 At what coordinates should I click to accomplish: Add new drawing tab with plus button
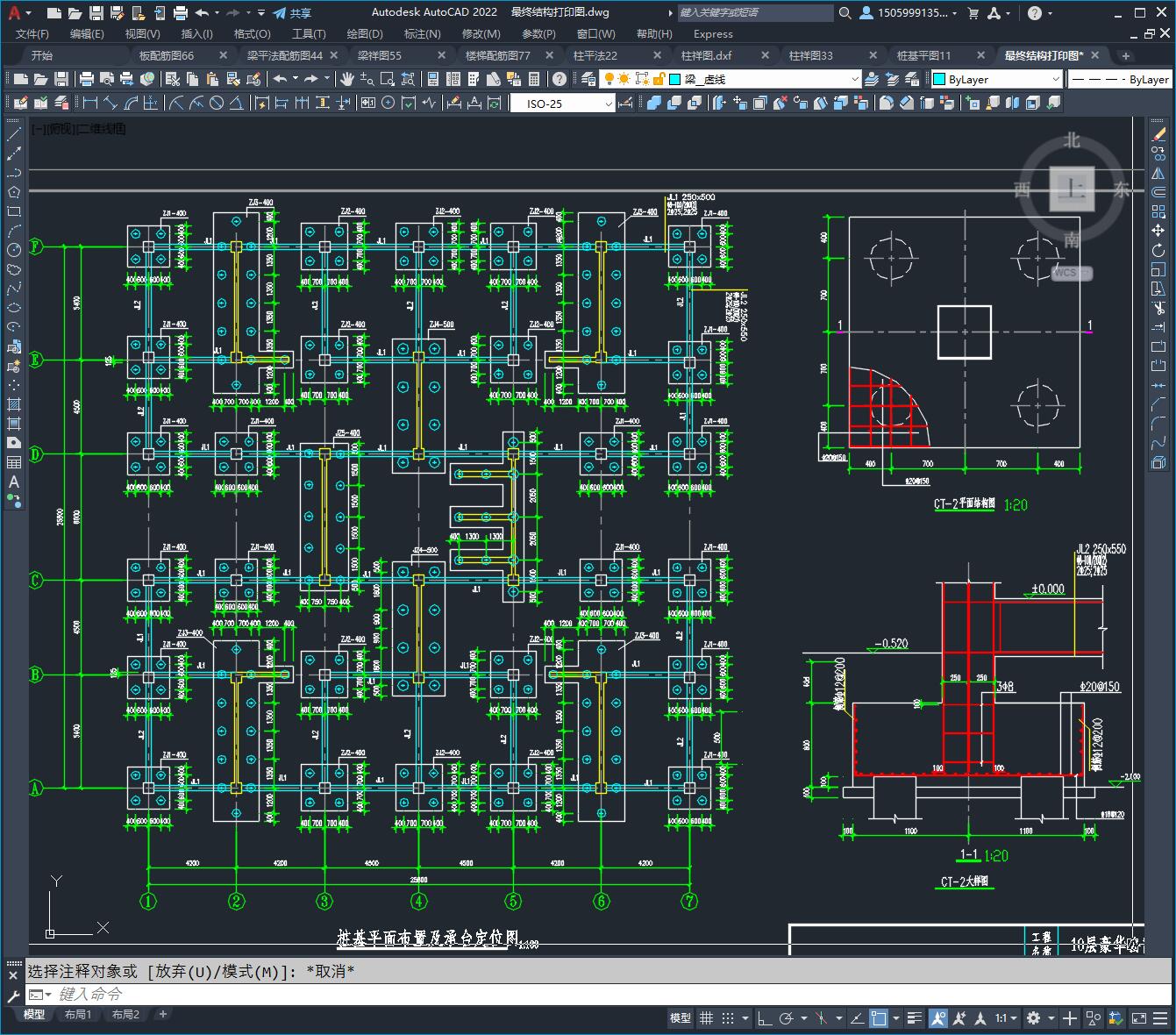(1126, 55)
